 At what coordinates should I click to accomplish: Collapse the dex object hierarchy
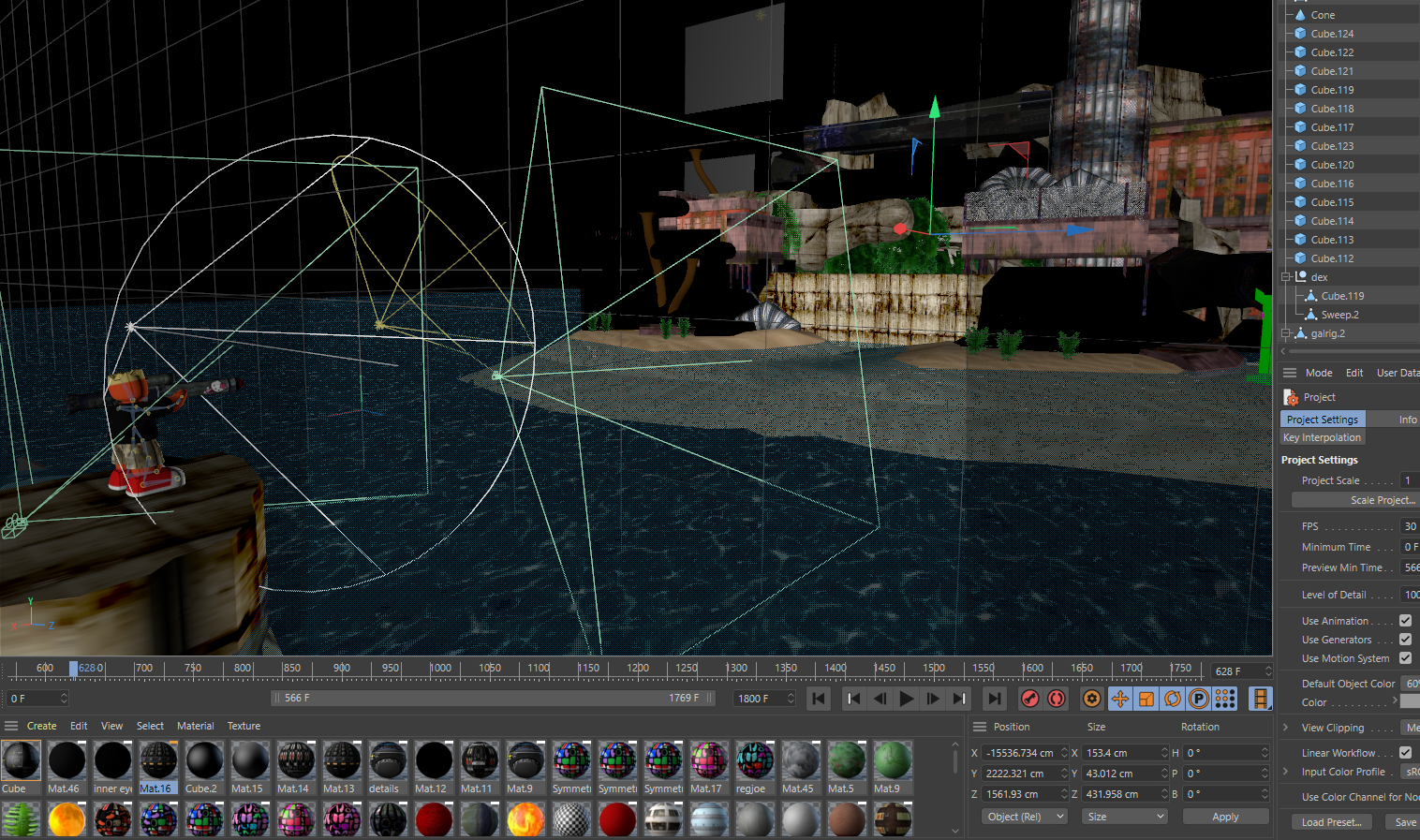1287,277
